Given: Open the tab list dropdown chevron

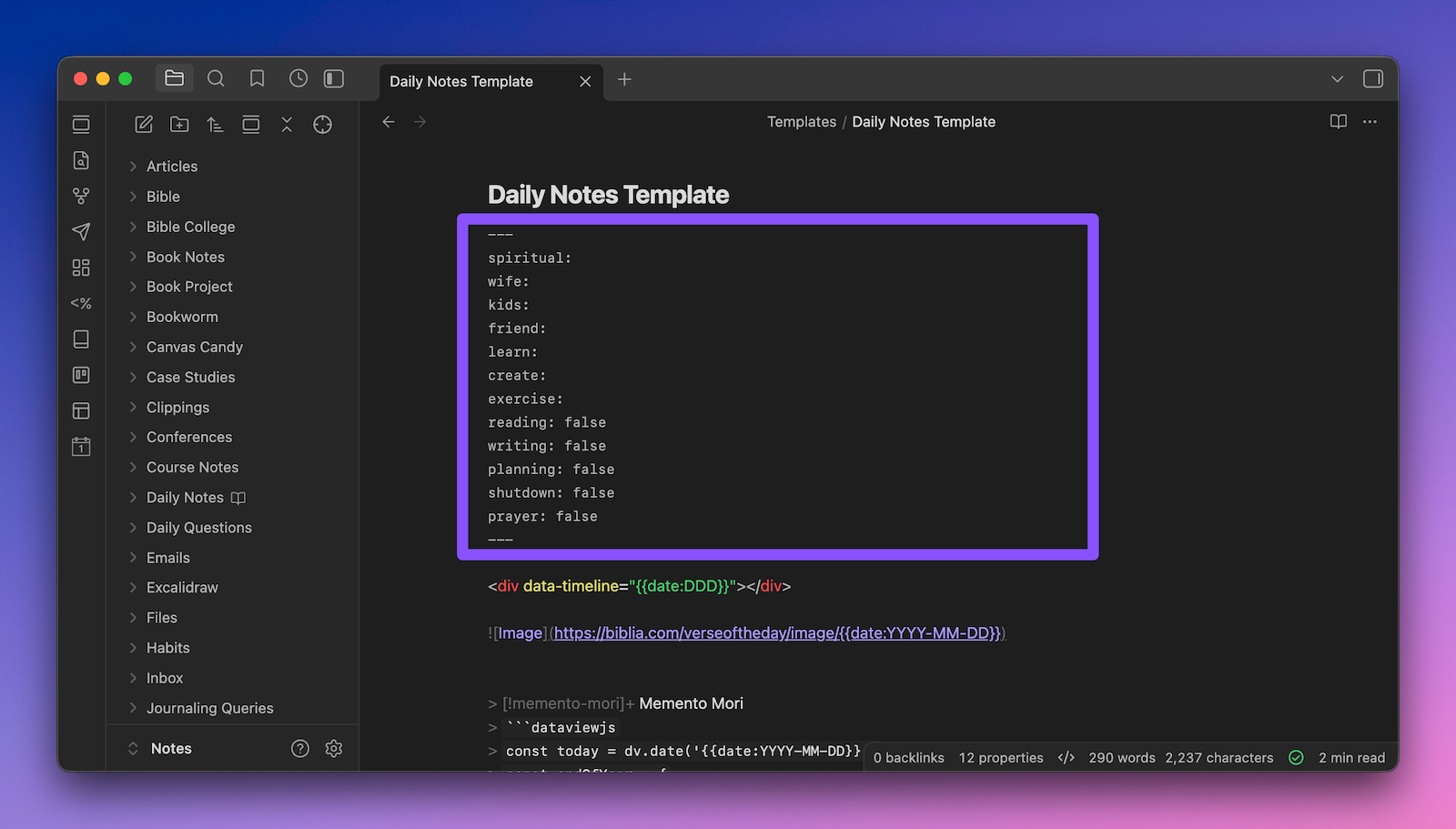Looking at the screenshot, I should click(x=1337, y=79).
